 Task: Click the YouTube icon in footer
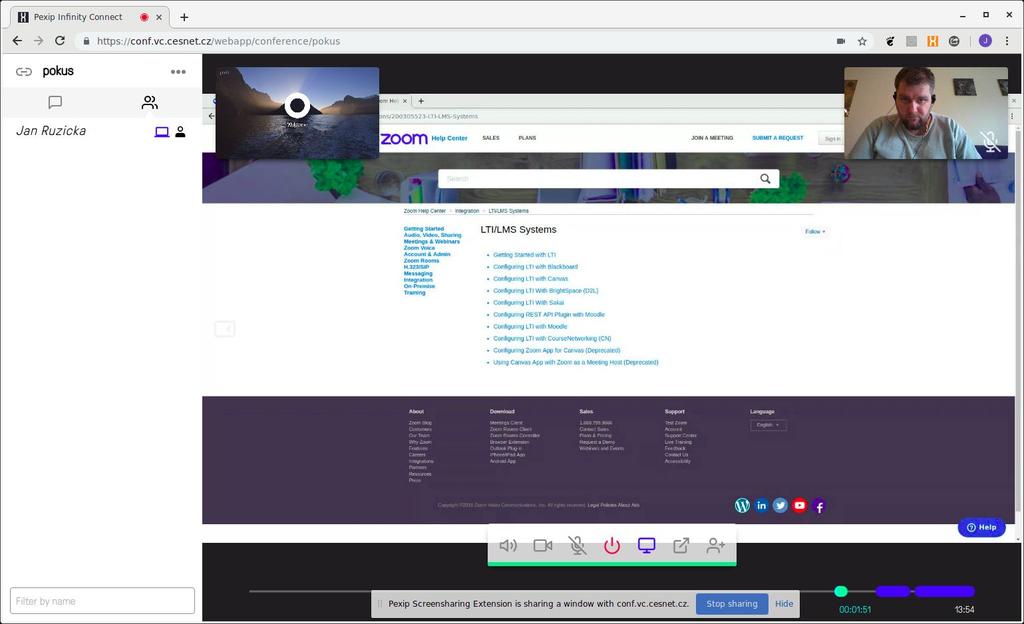(799, 505)
